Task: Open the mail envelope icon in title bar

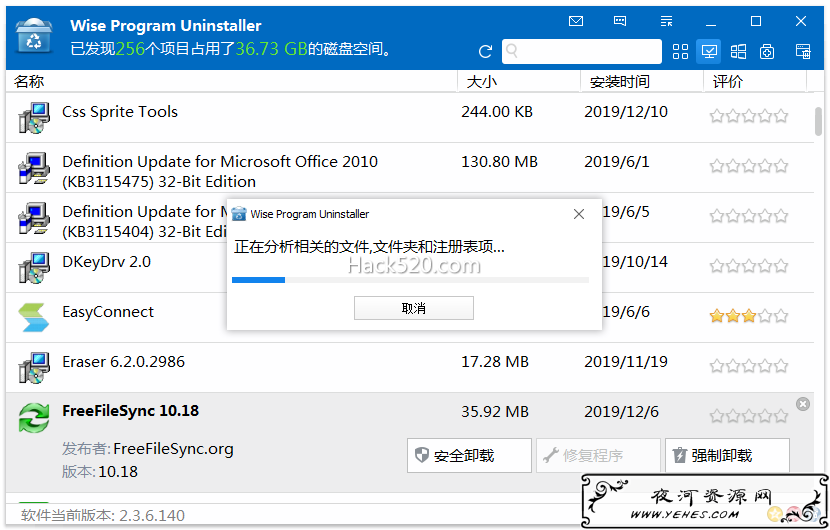Action: [575, 21]
